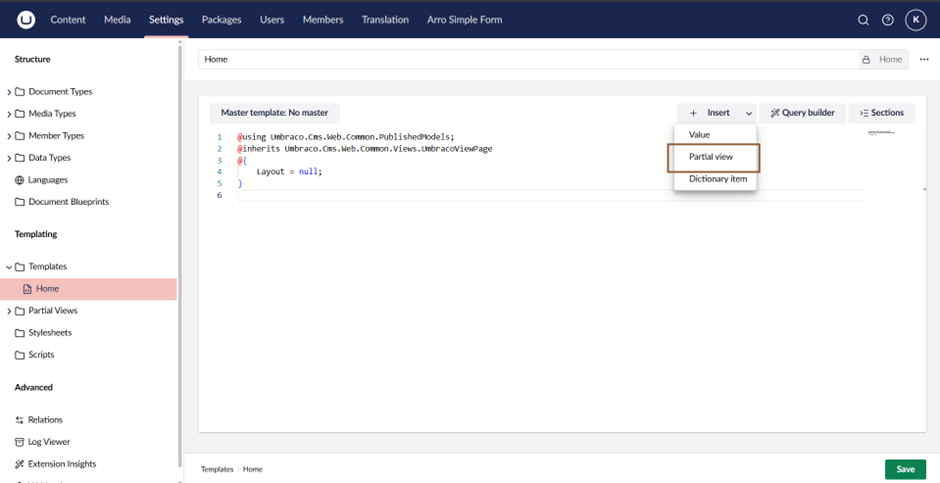Click the Home breadcrumb text
Screen dimensions: 940x483
(252, 469)
